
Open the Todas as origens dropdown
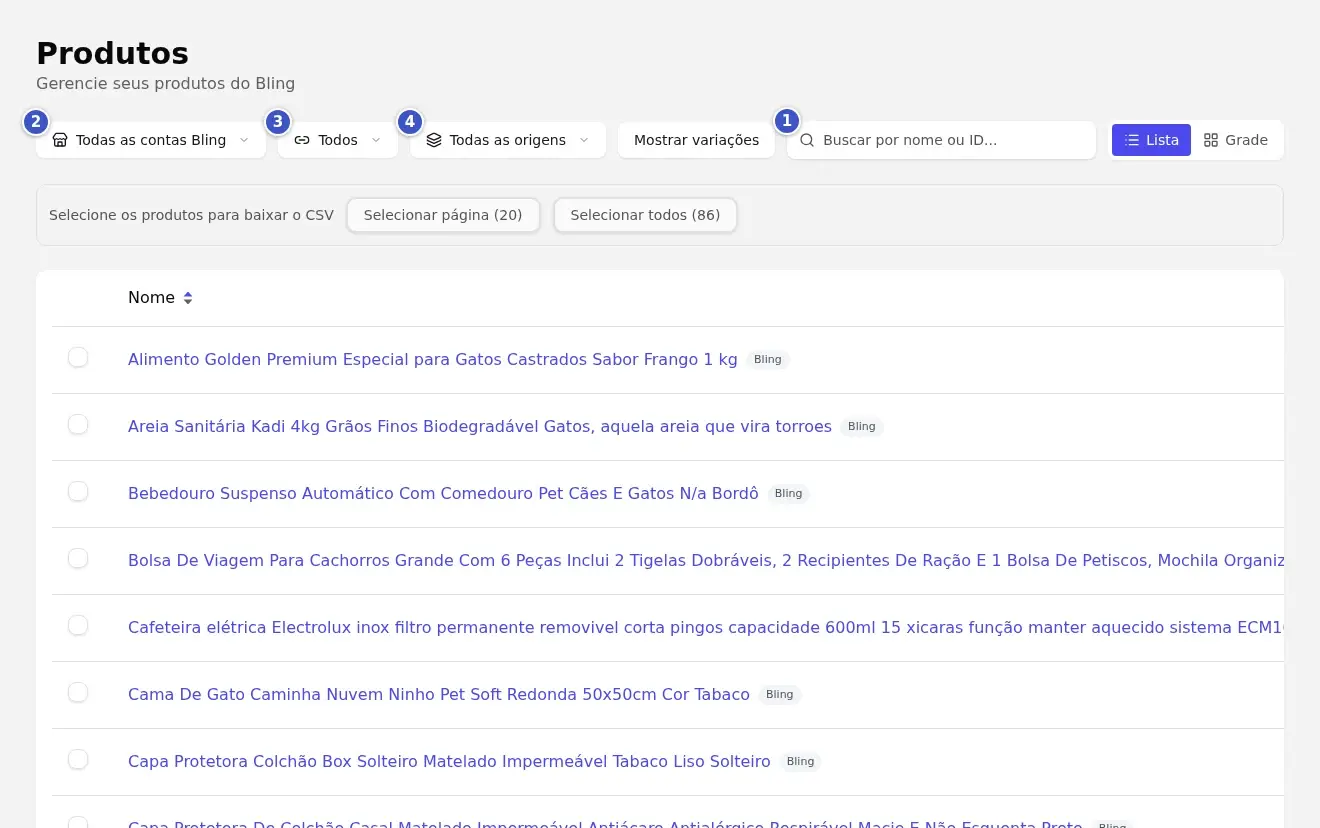508,140
